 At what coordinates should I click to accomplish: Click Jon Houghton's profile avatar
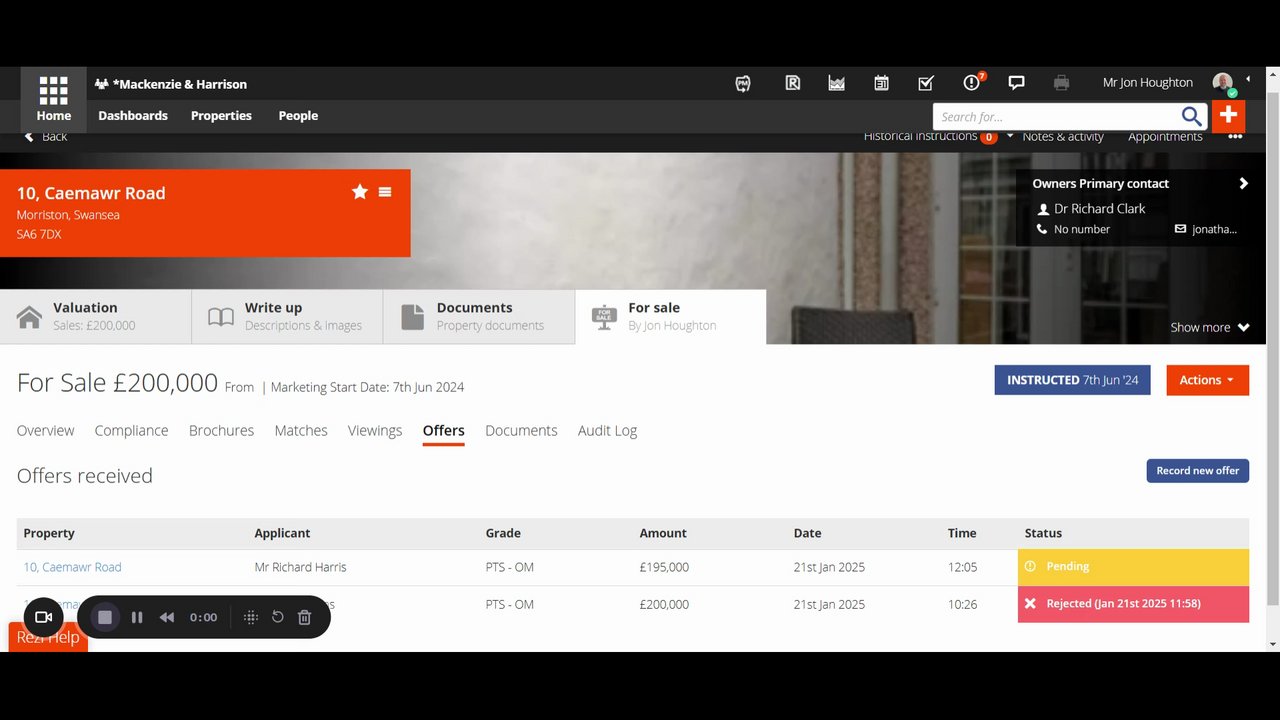pyautogui.click(x=1223, y=83)
